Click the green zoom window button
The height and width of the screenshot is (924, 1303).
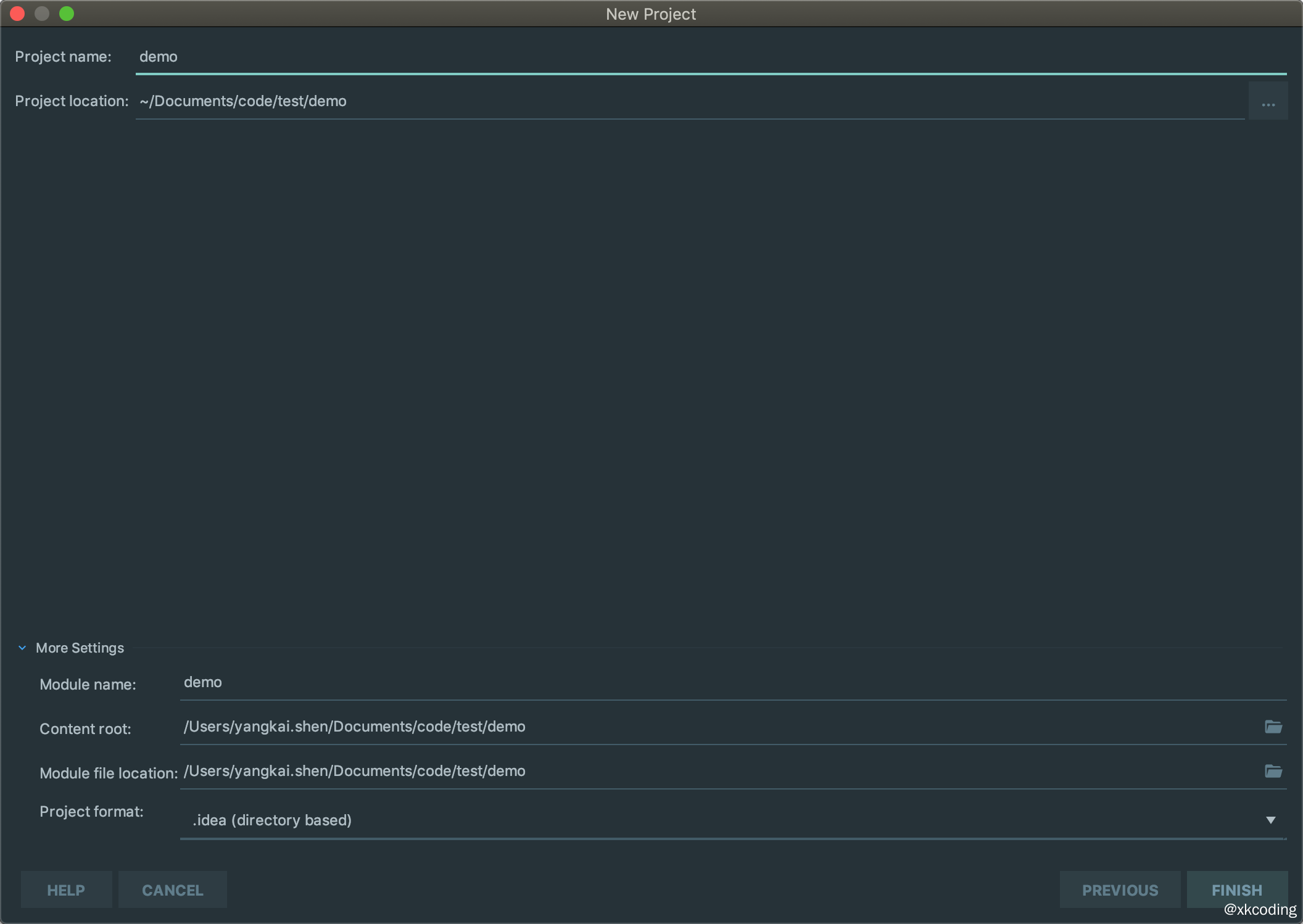tap(67, 14)
